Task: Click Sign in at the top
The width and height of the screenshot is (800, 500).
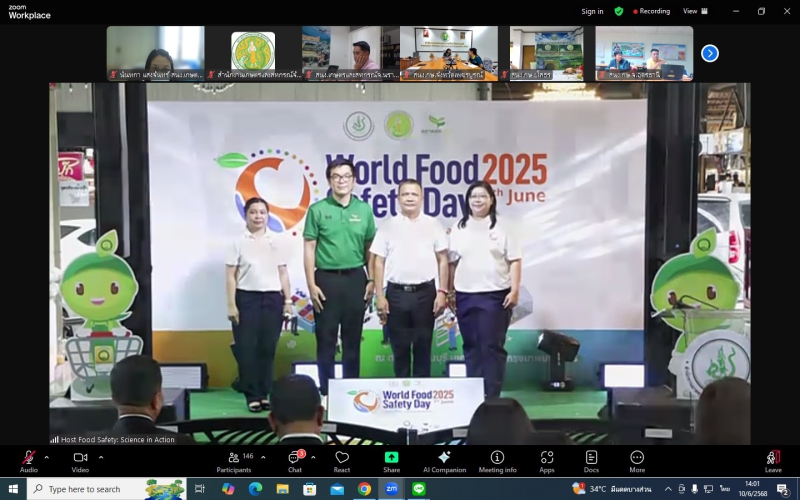Action: (592, 11)
